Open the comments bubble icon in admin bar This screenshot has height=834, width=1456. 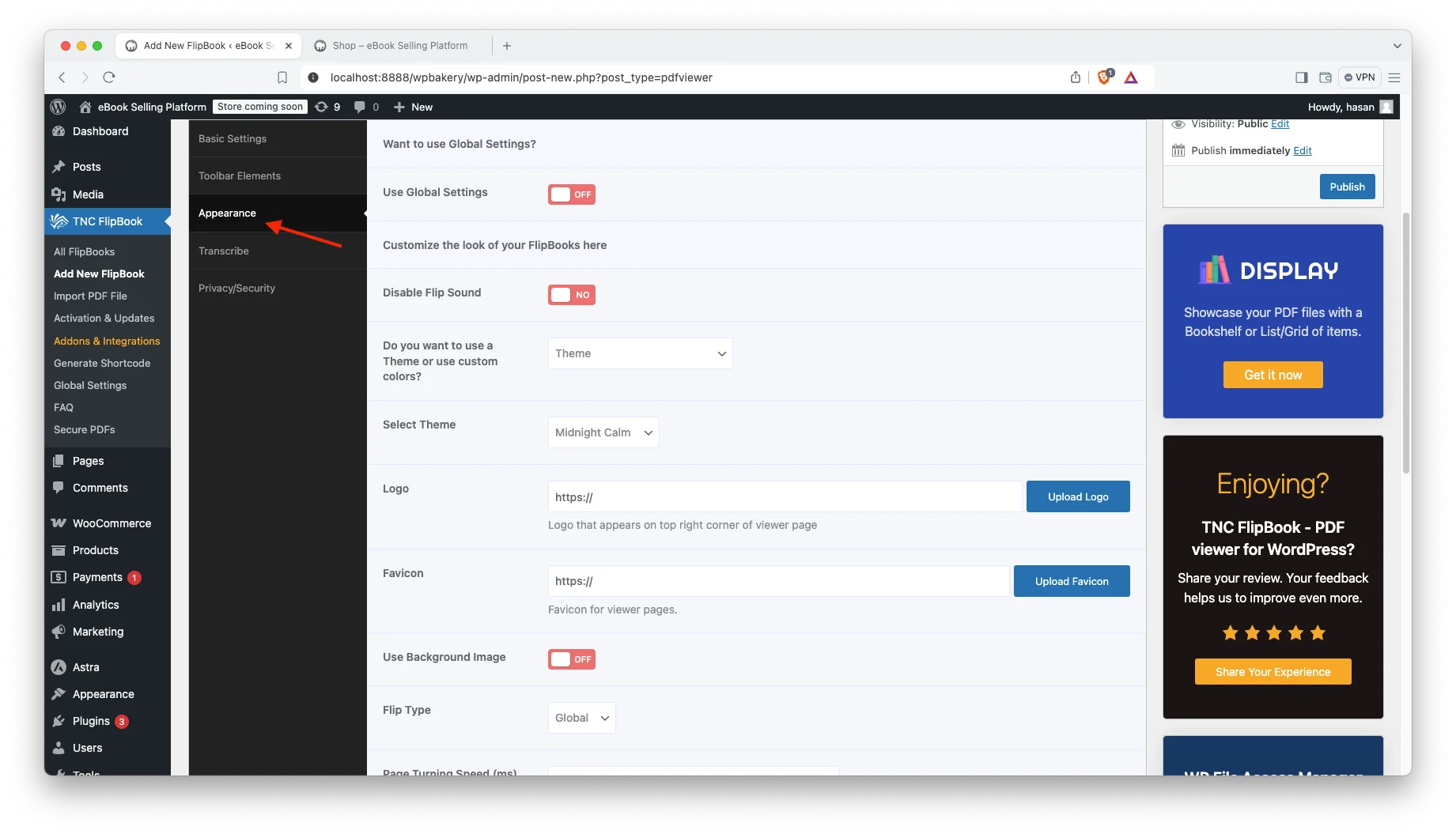click(x=361, y=107)
